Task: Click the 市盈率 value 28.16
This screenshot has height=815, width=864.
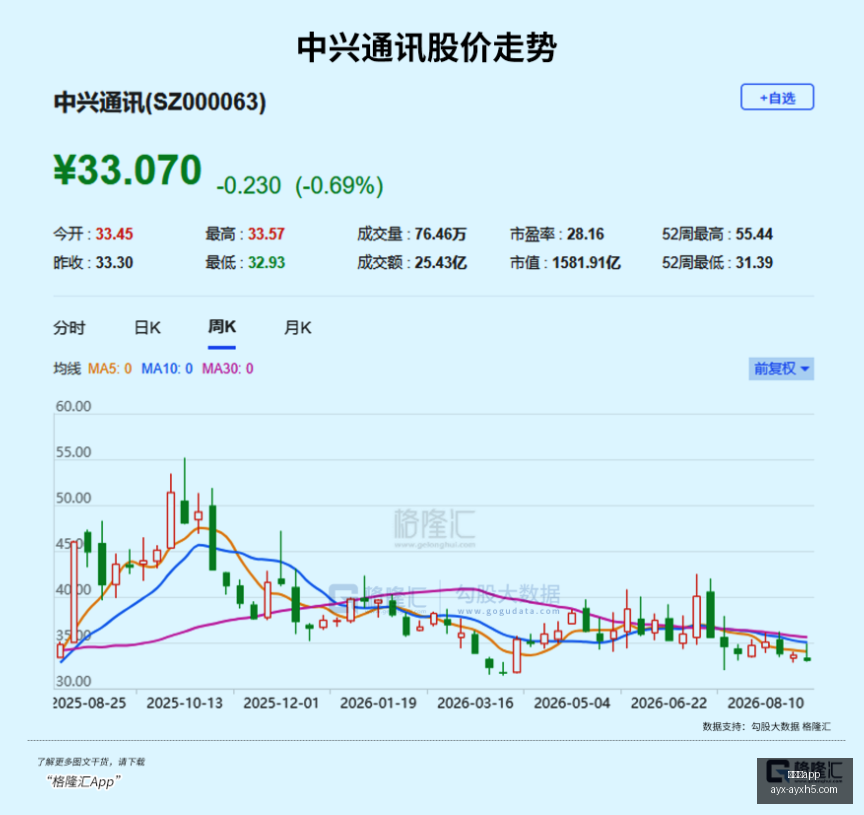Action: 585,234
